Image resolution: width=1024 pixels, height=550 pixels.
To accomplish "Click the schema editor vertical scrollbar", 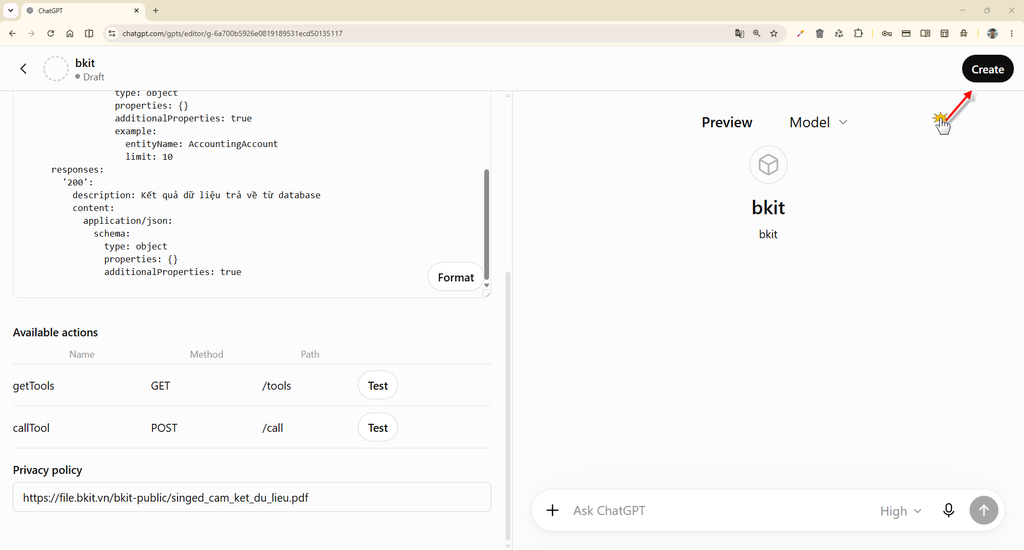I will [x=487, y=225].
